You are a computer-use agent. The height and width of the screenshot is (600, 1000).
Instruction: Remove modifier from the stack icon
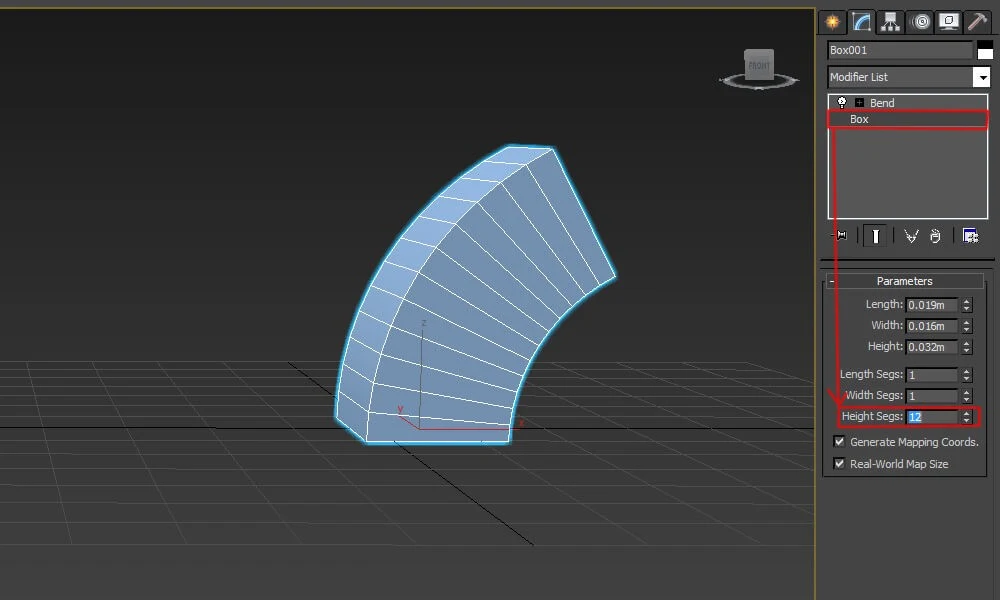point(935,237)
